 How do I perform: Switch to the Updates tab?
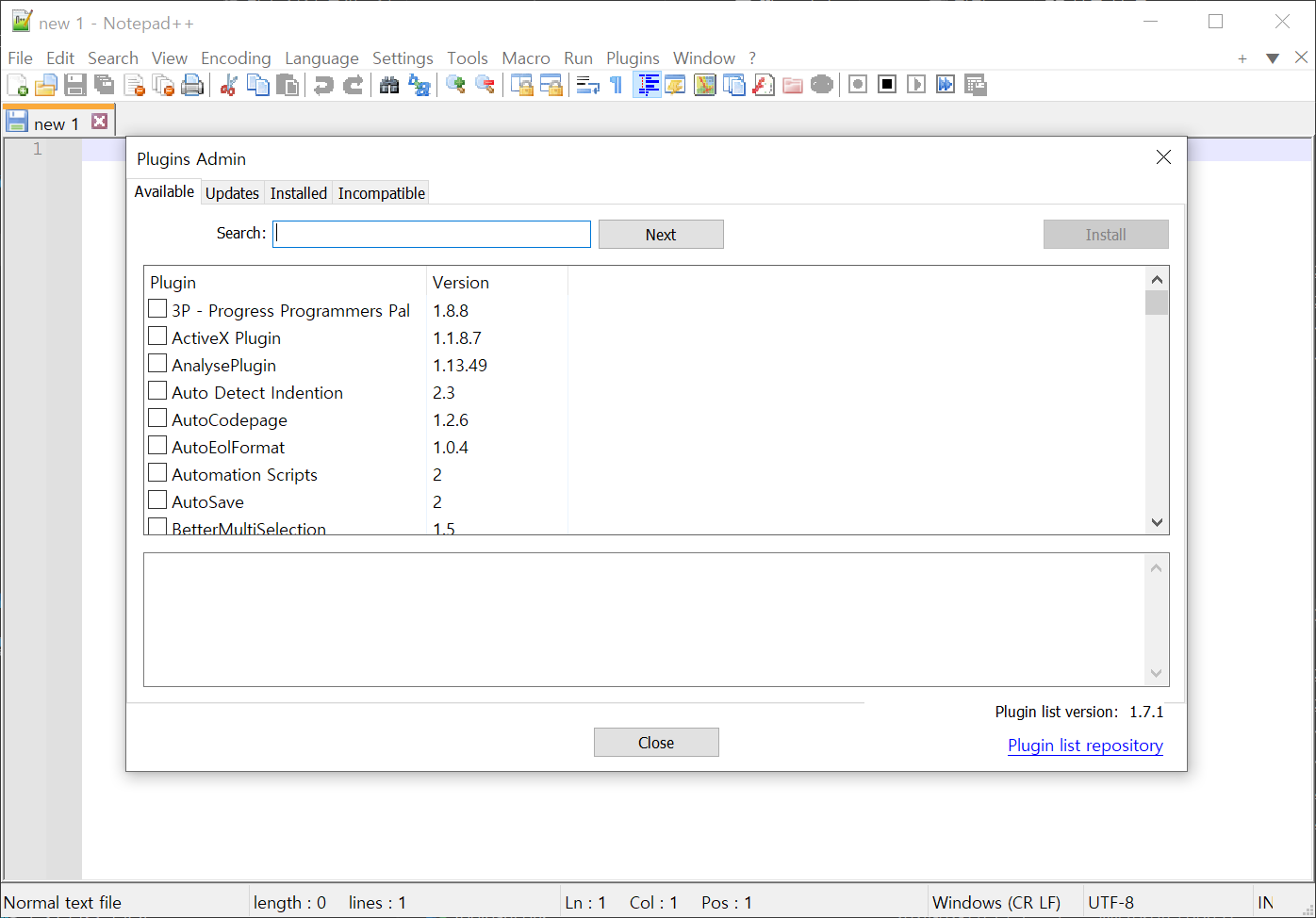point(232,193)
